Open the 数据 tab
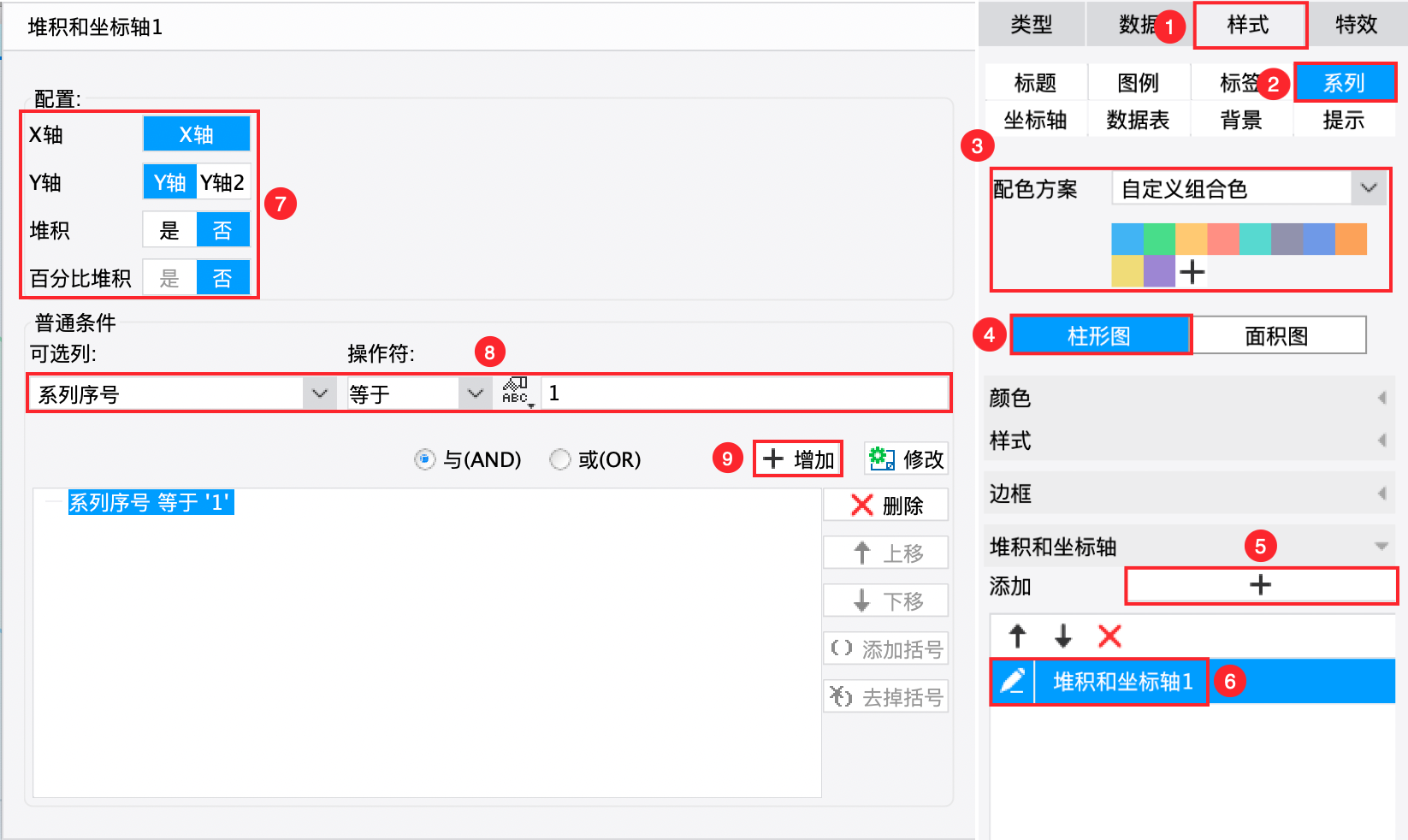 (1138, 24)
